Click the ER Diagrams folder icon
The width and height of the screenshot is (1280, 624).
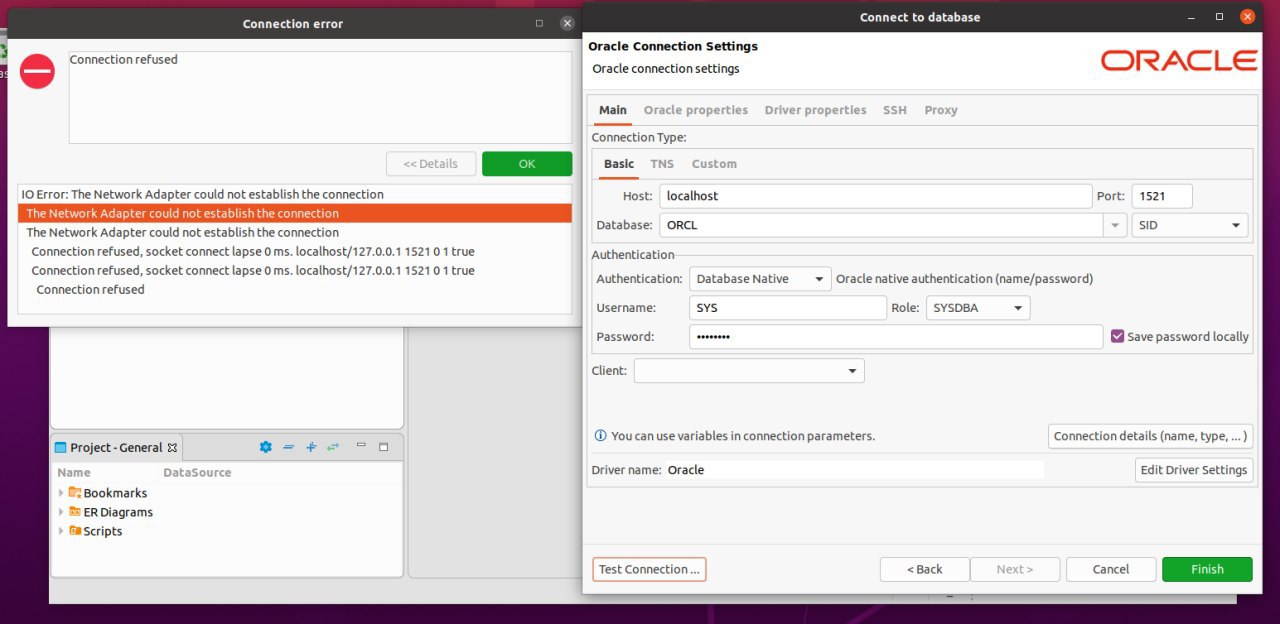[x=74, y=511]
